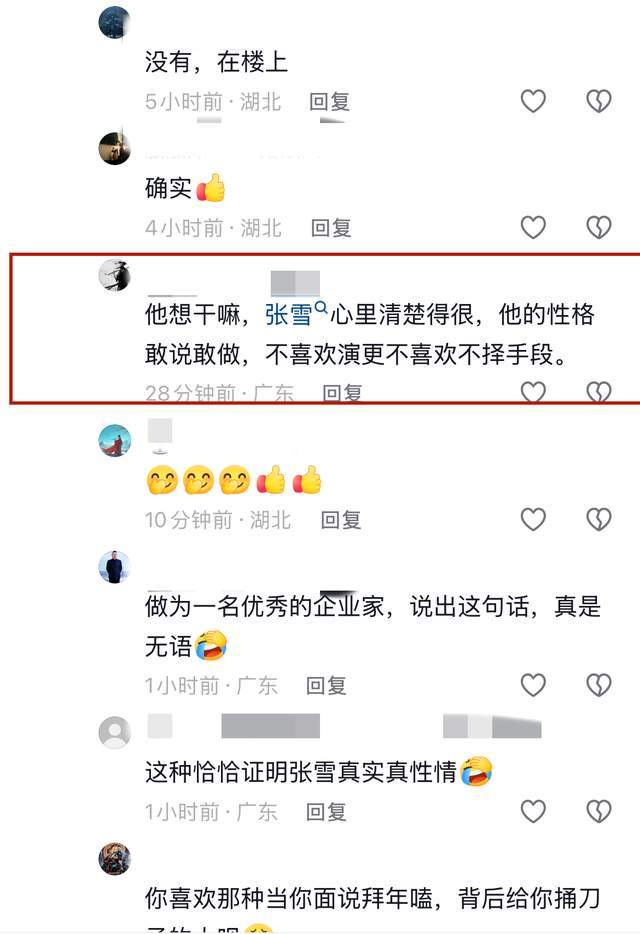The height and width of the screenshot is (934, 640).
Task: Like the three-smiley emoji comment from 湖北
Action: 533,519
